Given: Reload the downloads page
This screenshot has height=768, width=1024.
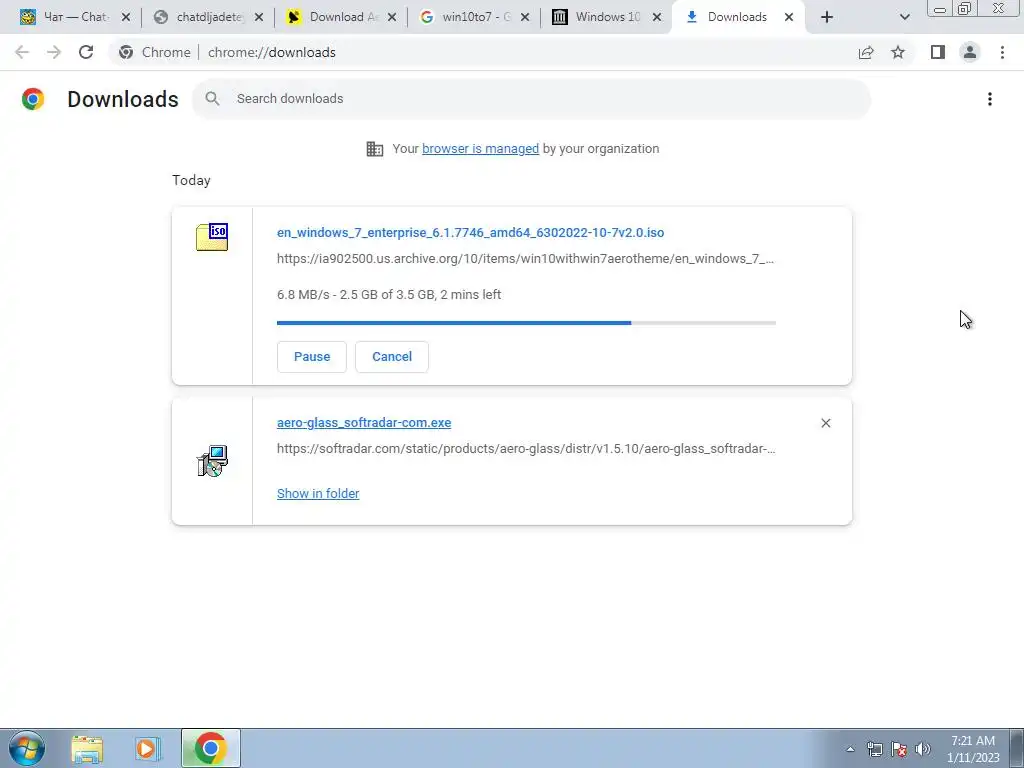Looking at the screenshot, I should pyautogui.click(x=86, y=52).
